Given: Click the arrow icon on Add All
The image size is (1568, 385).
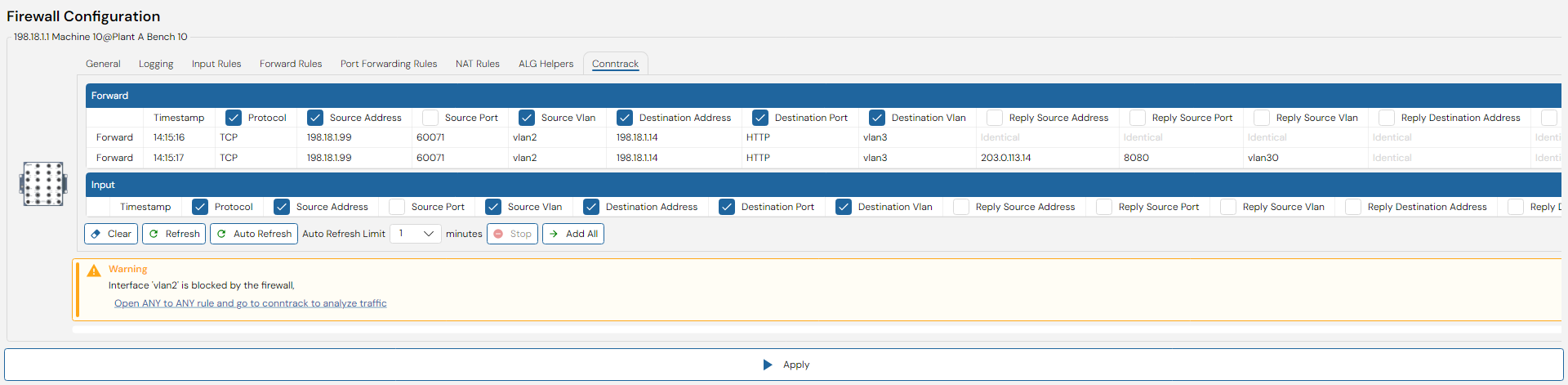Looking at the screenshot, I should coord(554,234).
